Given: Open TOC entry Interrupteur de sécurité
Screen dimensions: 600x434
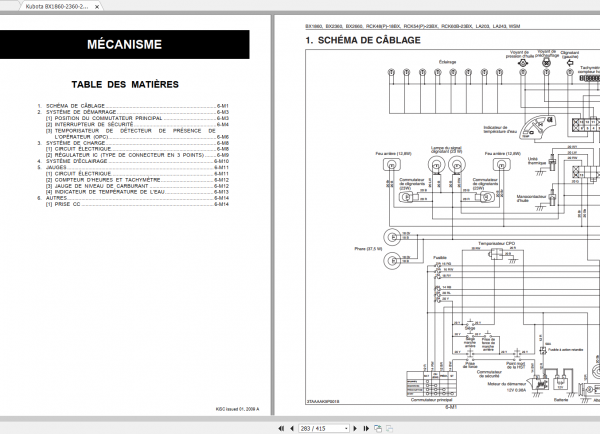Looking at the screenshot, I should pyautogui.click(x=137, y=124).
